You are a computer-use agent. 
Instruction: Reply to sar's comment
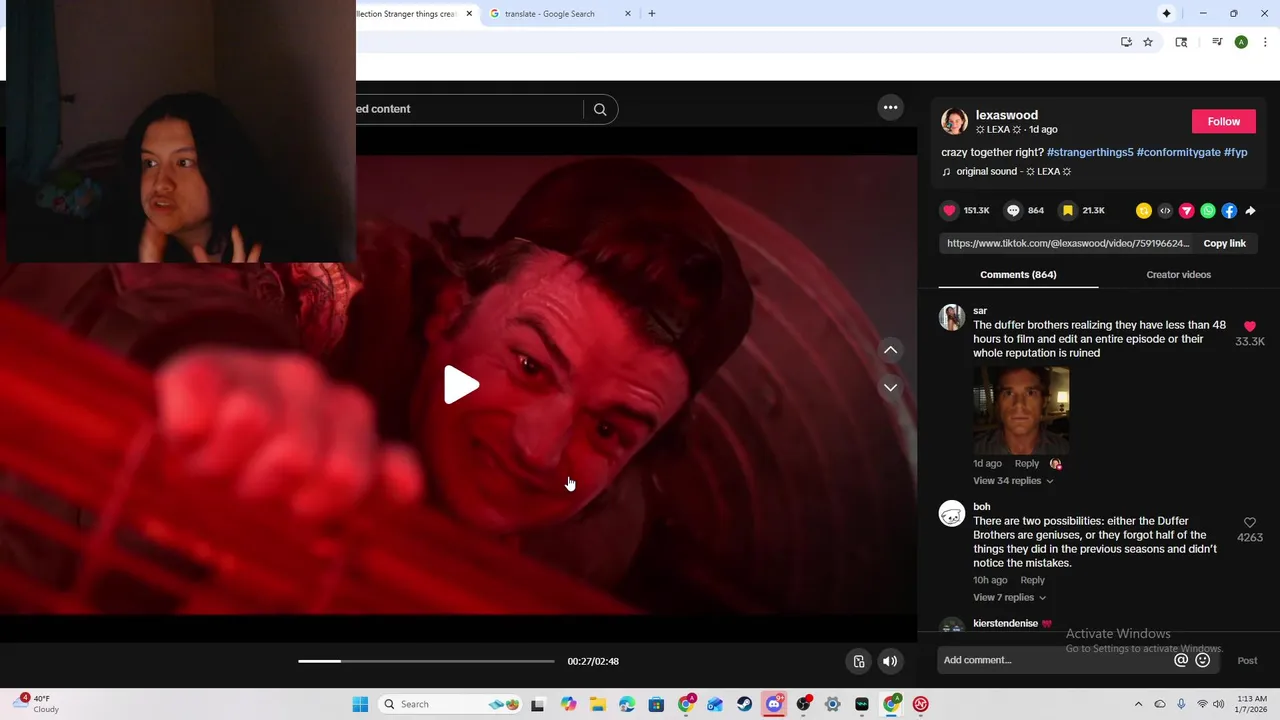pyautogui.click(x=1027, y=463)
